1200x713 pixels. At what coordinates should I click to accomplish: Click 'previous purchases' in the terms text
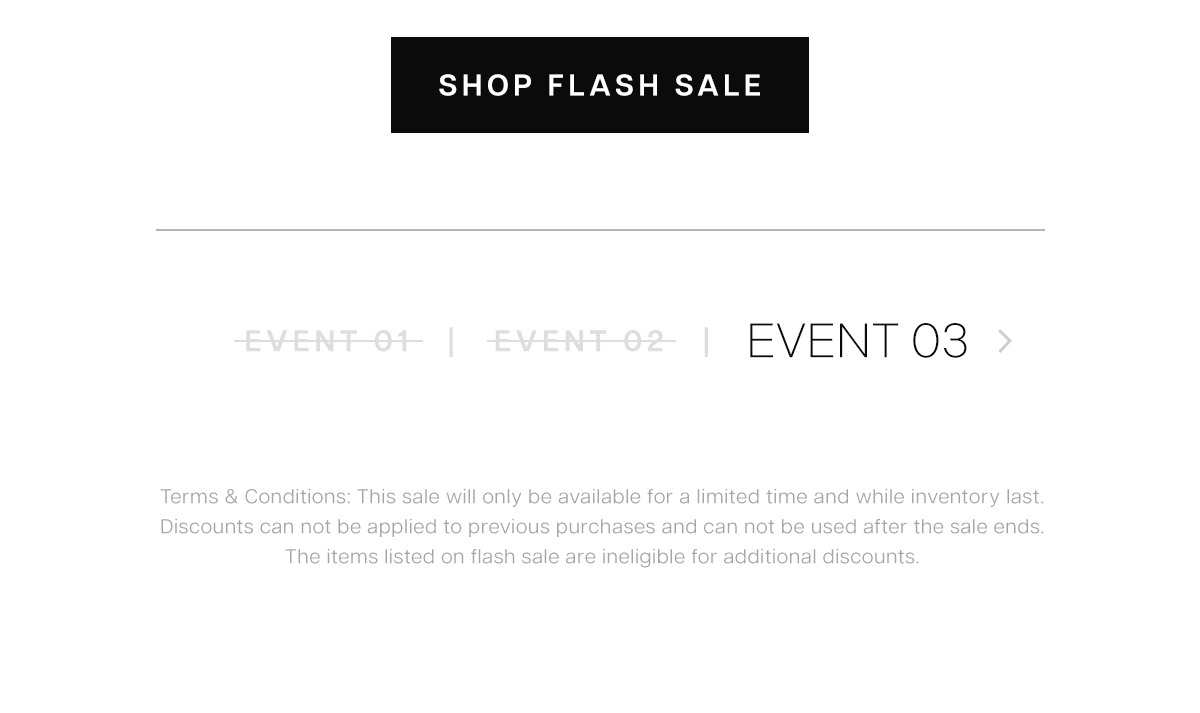point(561,527)
